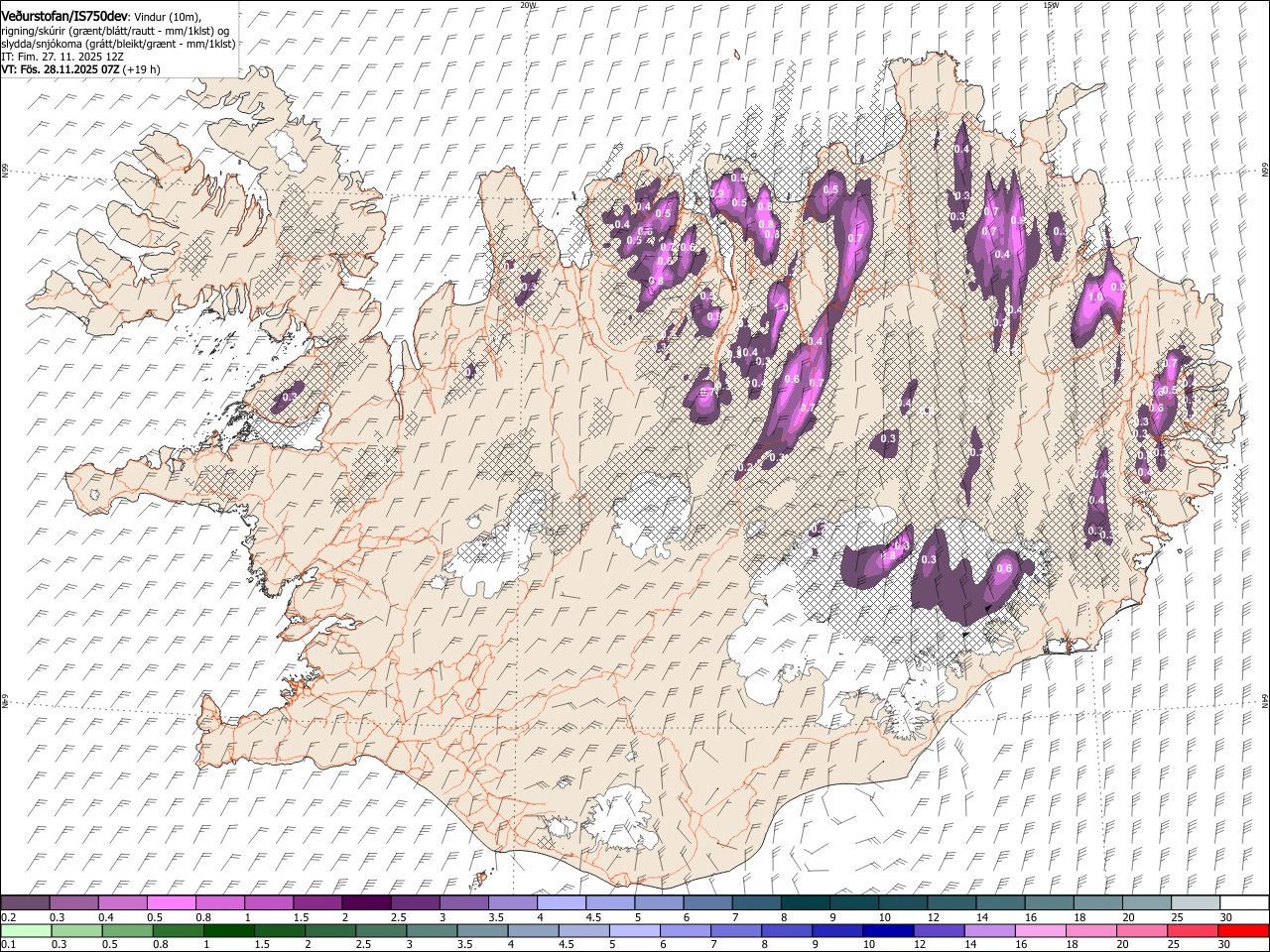Click upper legend swatch between 0.2 and 0.3
The image size is (1270, 952).
(26, 903)
